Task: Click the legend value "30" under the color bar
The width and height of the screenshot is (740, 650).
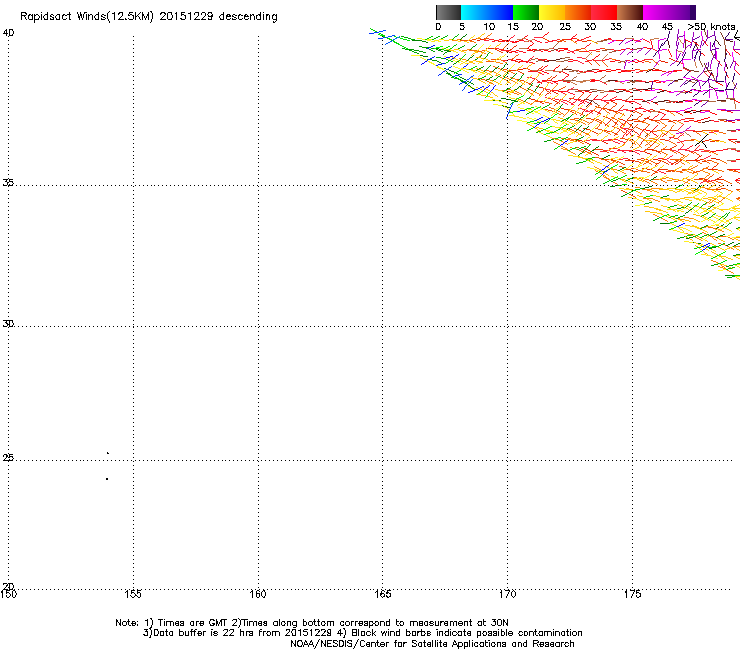Action: (590, 27)
